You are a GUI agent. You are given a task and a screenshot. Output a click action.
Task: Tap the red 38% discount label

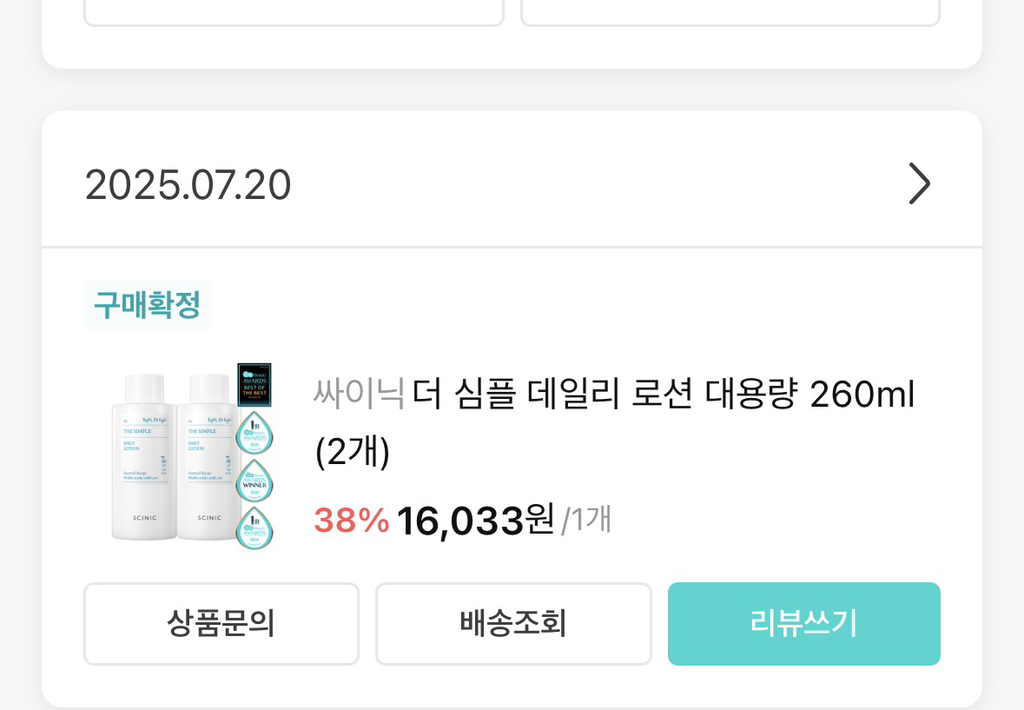[x=351, y=520]
